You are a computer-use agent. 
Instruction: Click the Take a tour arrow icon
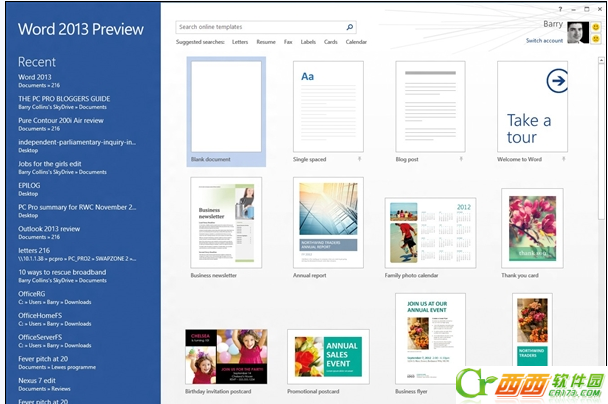(557, 81)
